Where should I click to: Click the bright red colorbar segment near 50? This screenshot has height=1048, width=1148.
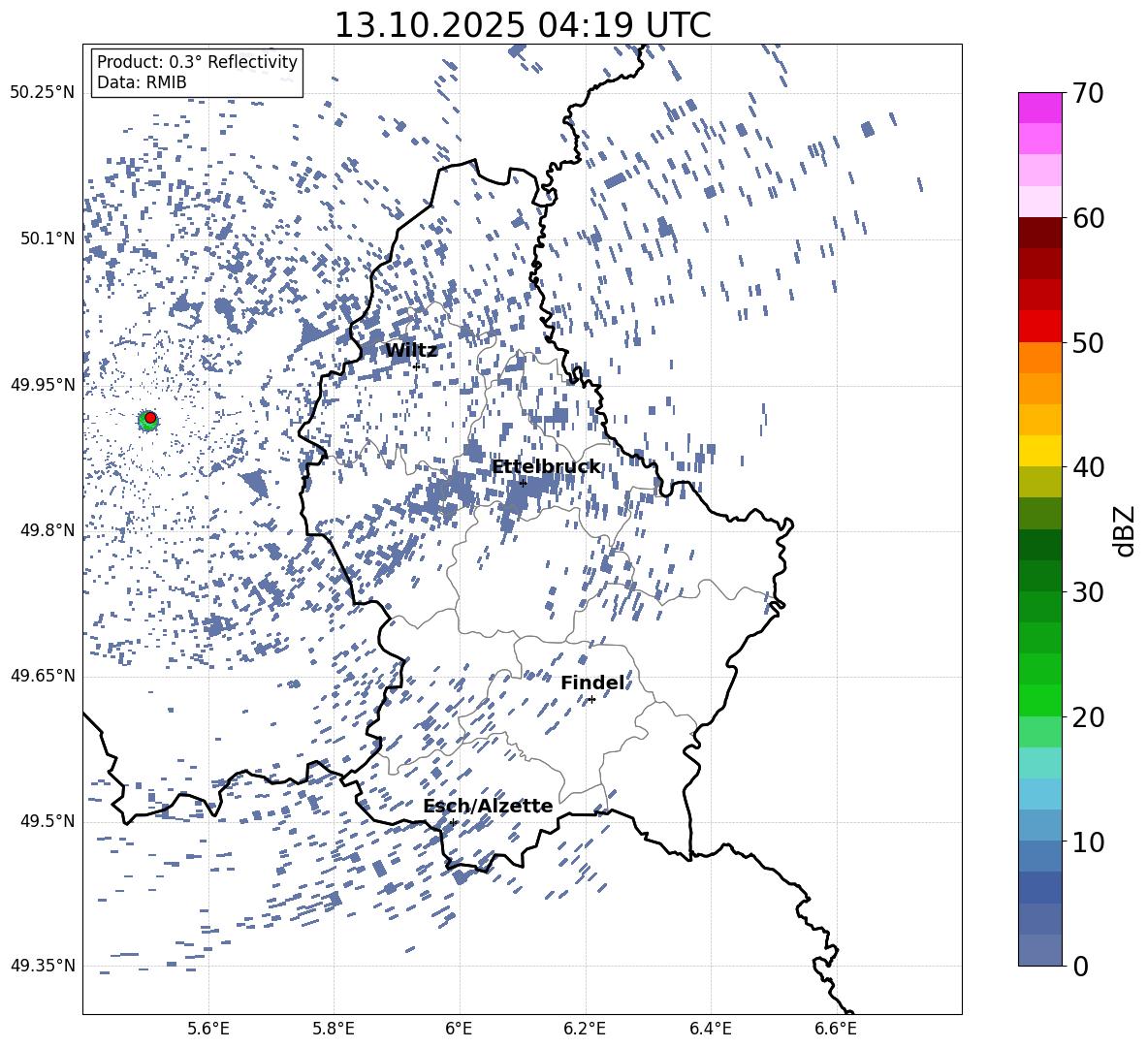point(1040,327)
